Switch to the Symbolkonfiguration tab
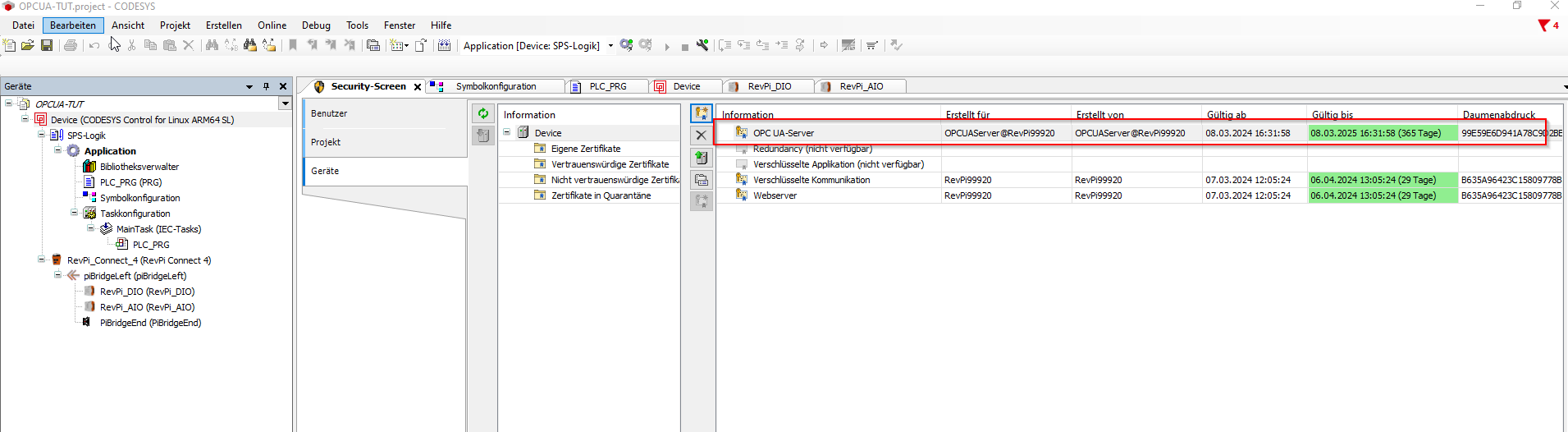The width and height of the screenshot is (1568, 432). 496,86
